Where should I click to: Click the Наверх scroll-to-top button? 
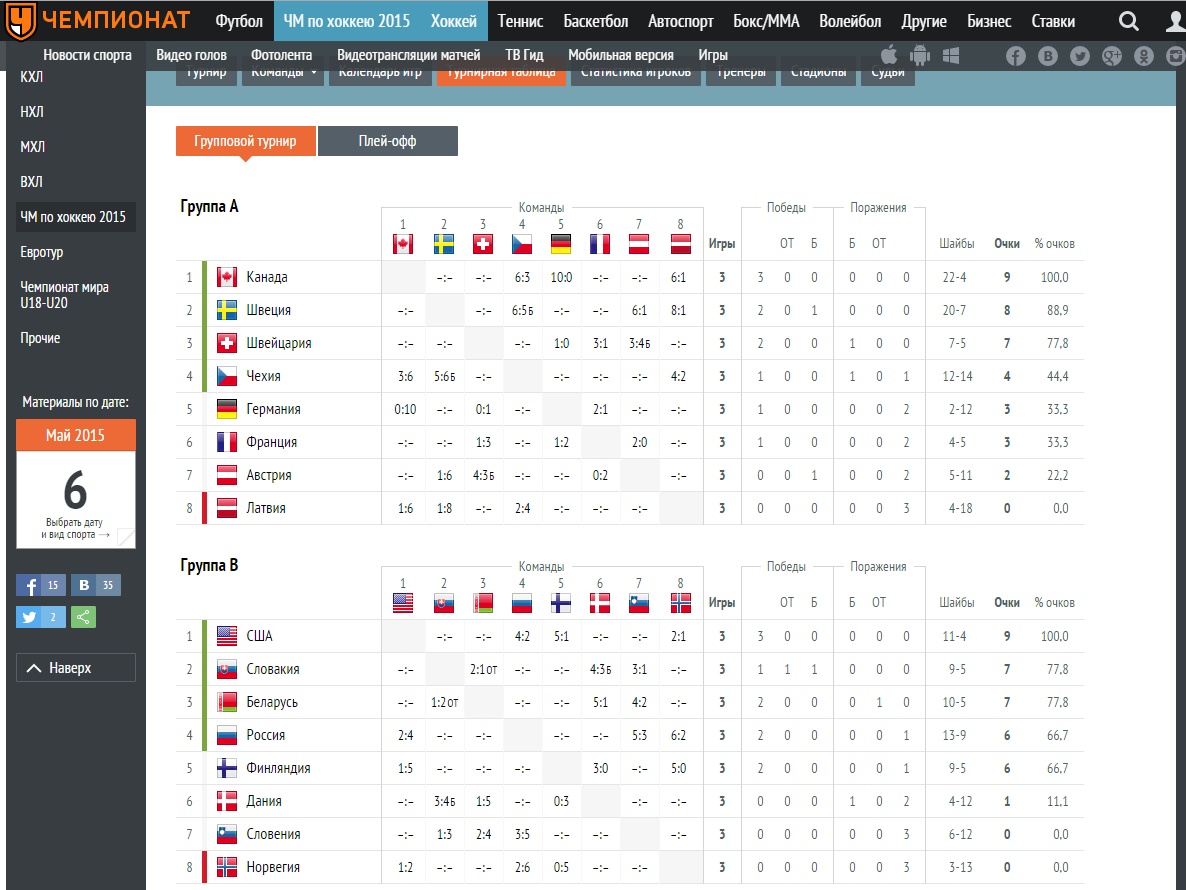76,668
